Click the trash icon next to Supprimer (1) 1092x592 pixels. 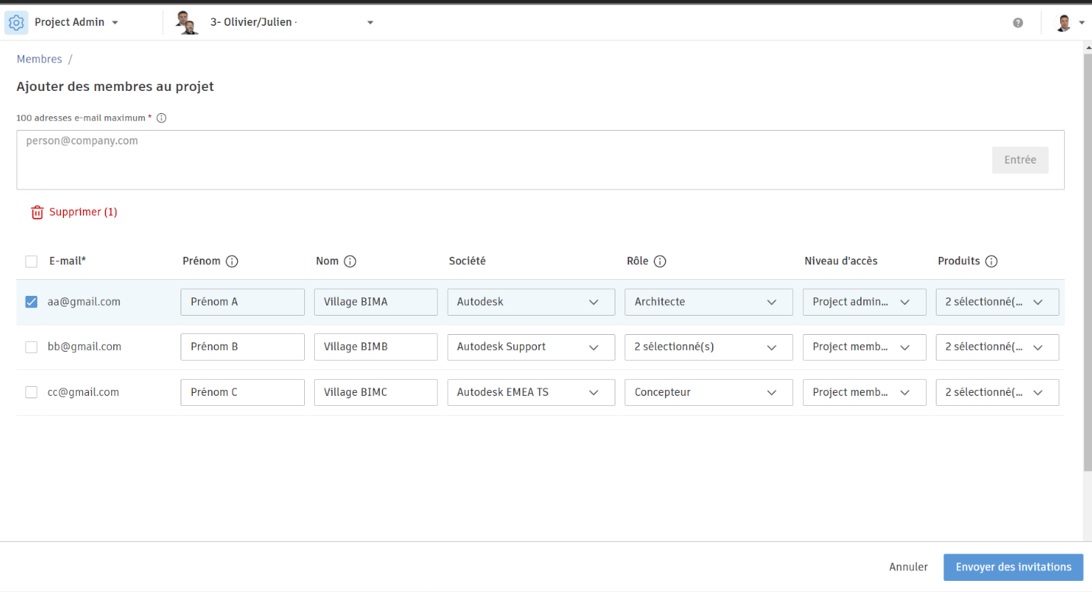[39, 212]
